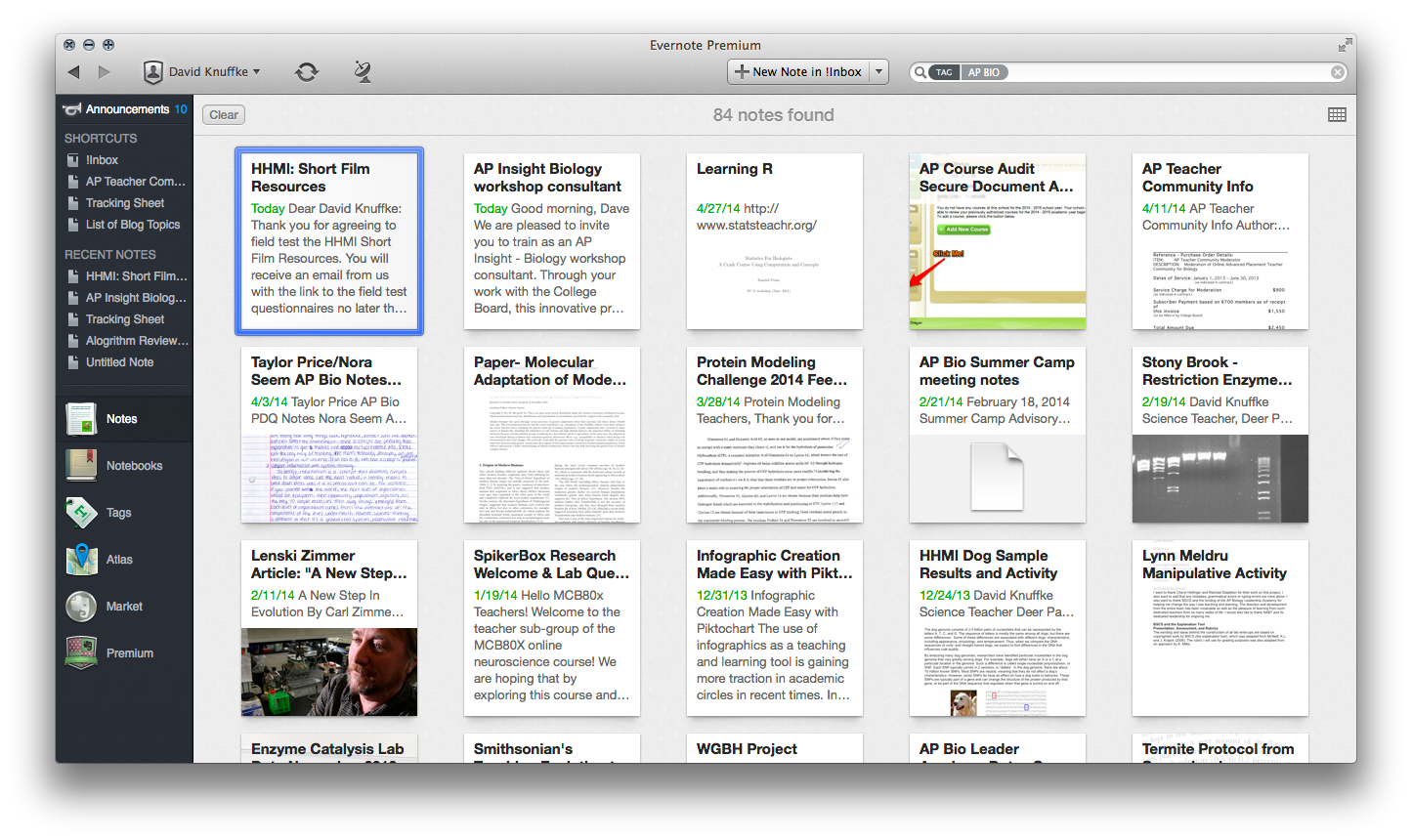Click the Clear button
The height and width of the screenshot is (840, 1412).
224,114
